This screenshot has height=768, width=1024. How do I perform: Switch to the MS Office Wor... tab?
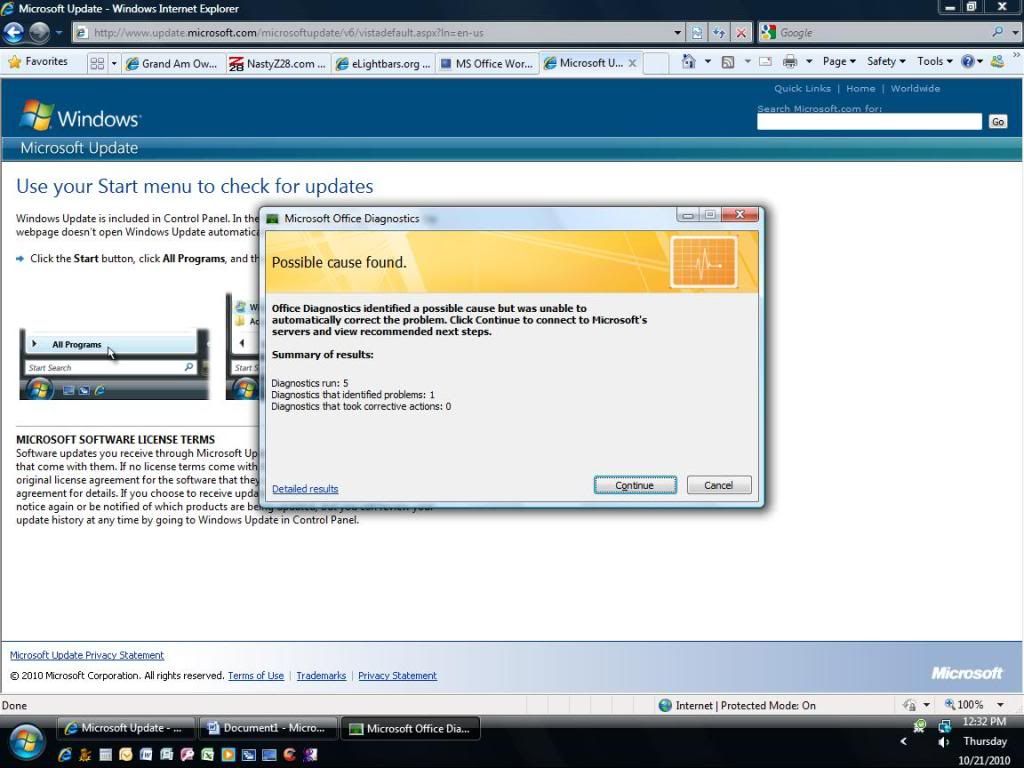click(487, 63)
